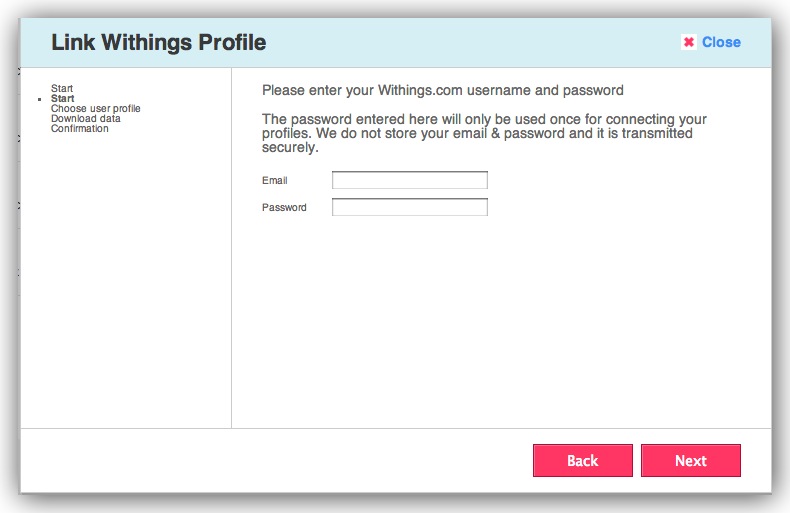Viewport: 790px width, 513px height.
Task: Click the red X close icon
Action: click(689, 42)
